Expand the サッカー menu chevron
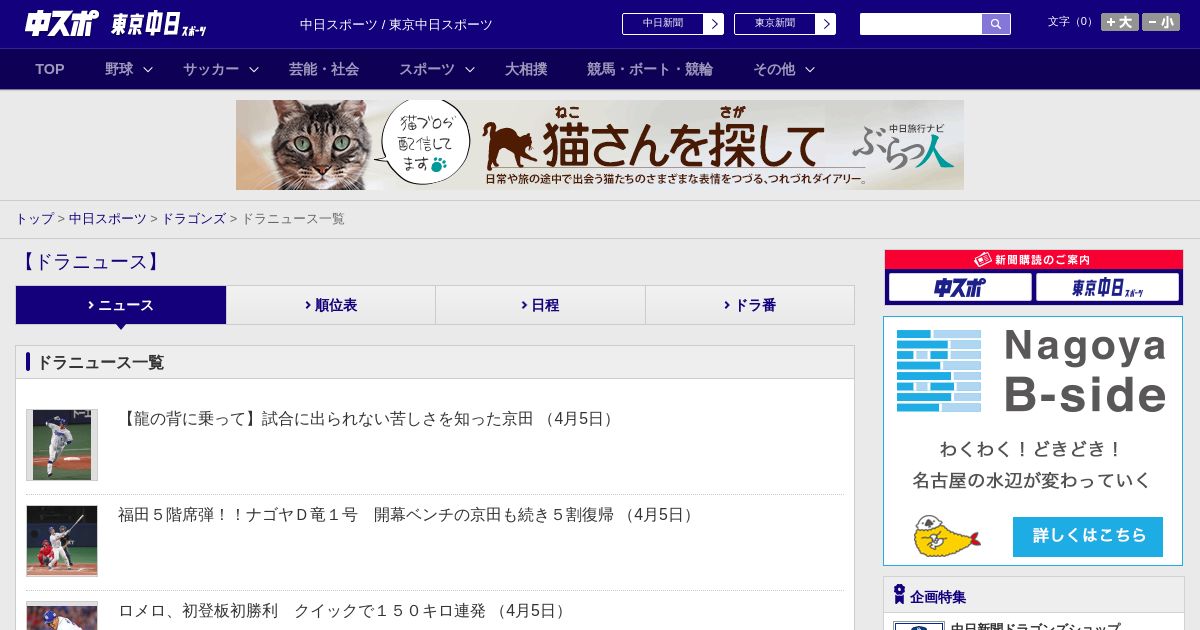1200x630 pixels. 254,70
